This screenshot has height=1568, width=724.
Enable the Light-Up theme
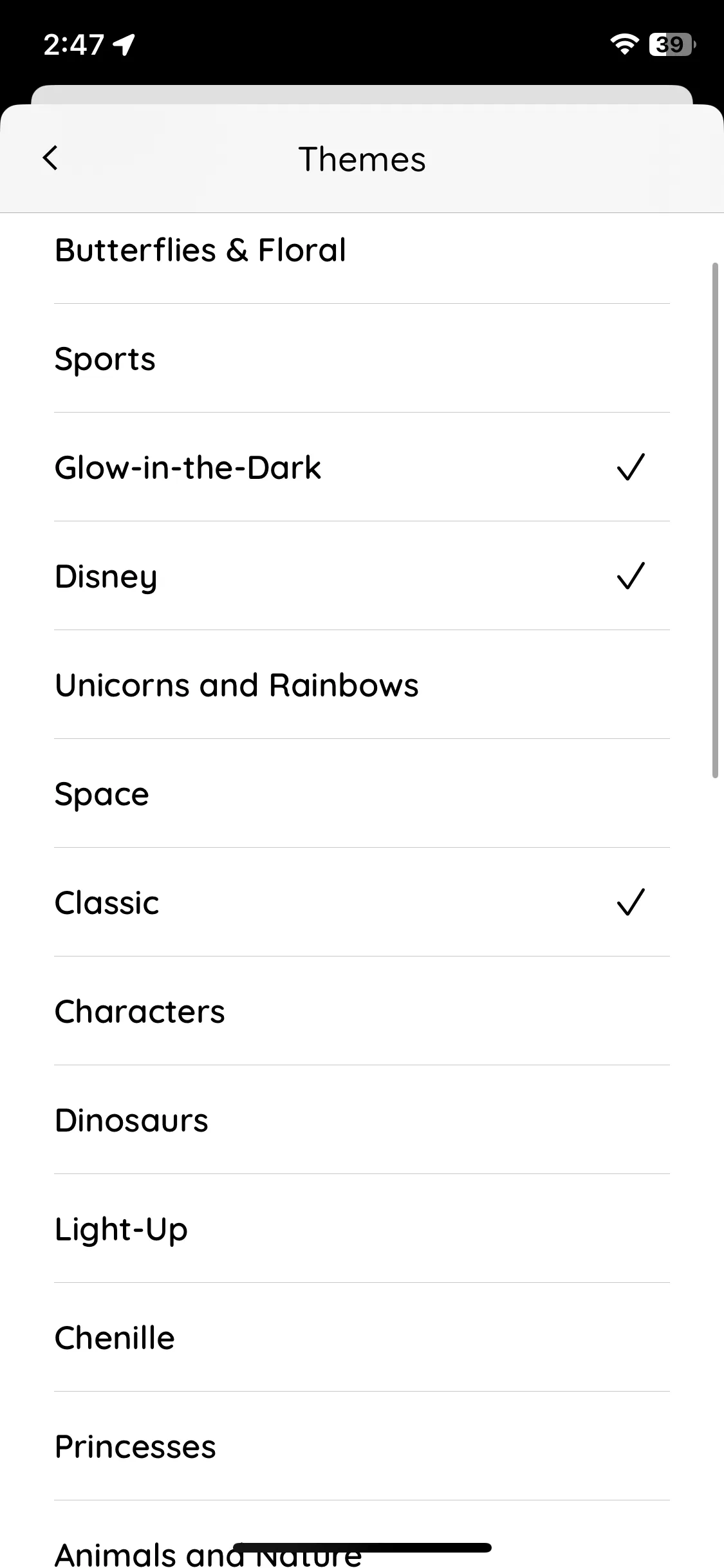click(x=362, y=1229)
